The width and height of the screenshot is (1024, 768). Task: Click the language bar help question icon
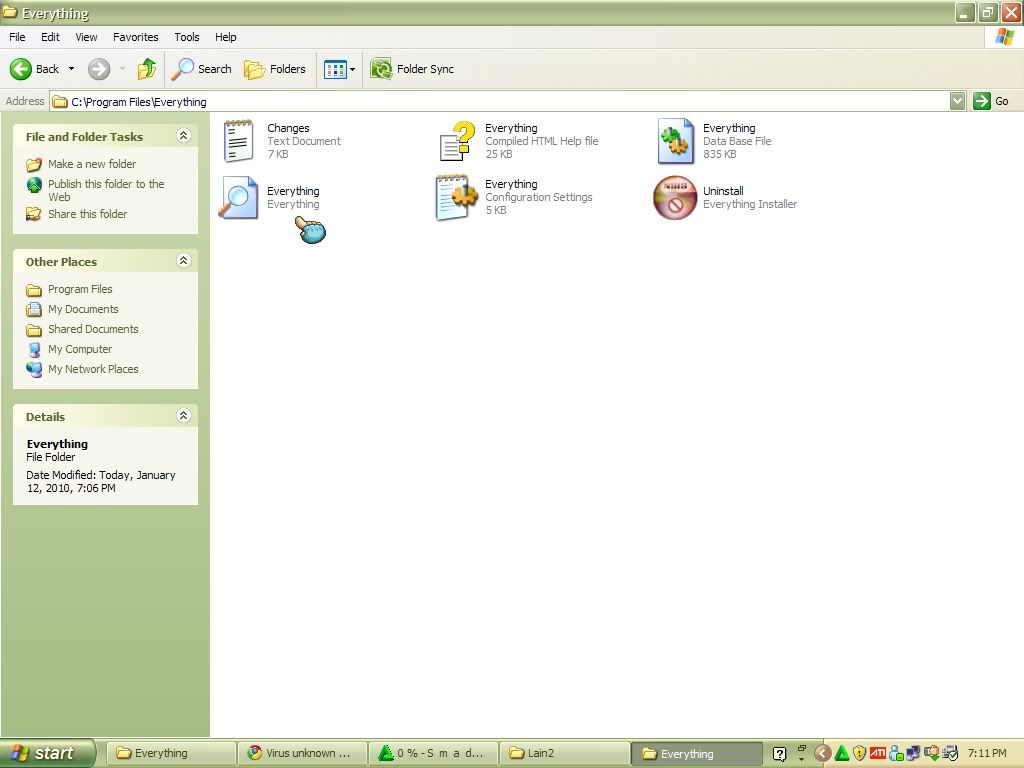click(779, 754)
